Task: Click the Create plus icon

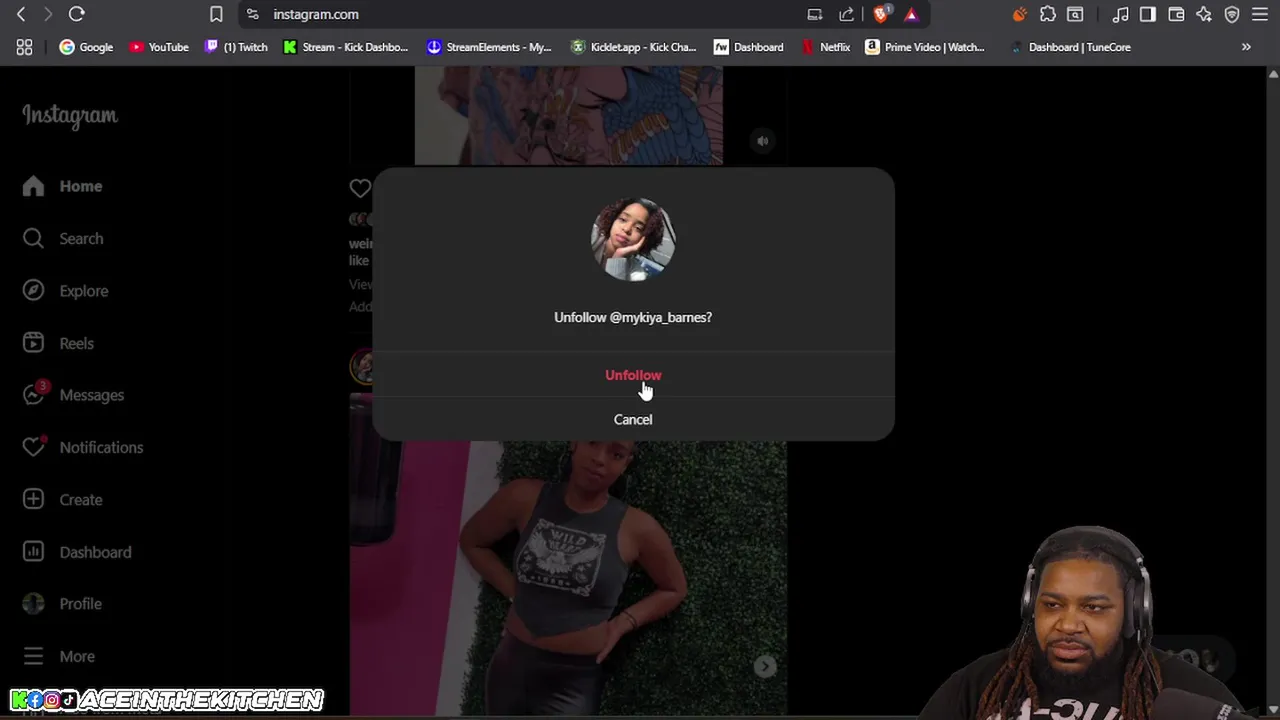Action: click(33, 500)
